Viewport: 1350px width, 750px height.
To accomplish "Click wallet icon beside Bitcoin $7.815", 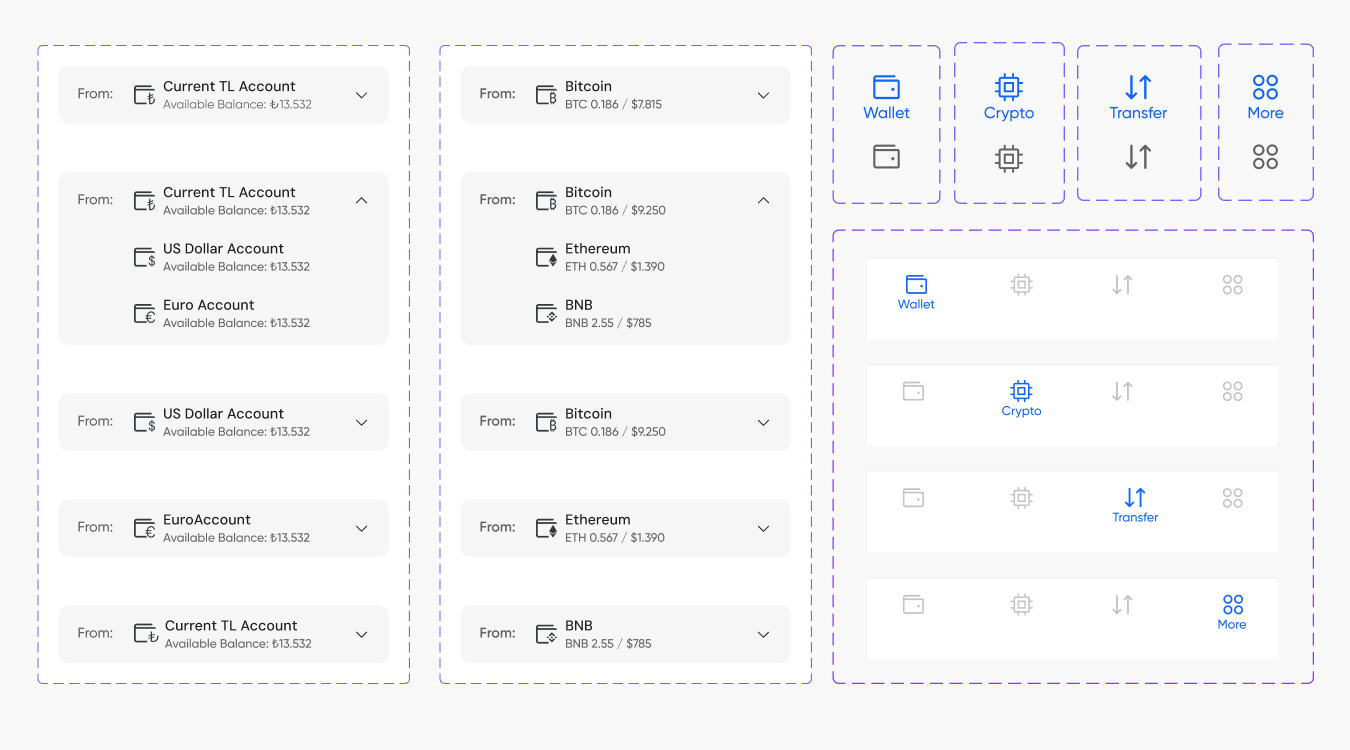I will [546, 95].
